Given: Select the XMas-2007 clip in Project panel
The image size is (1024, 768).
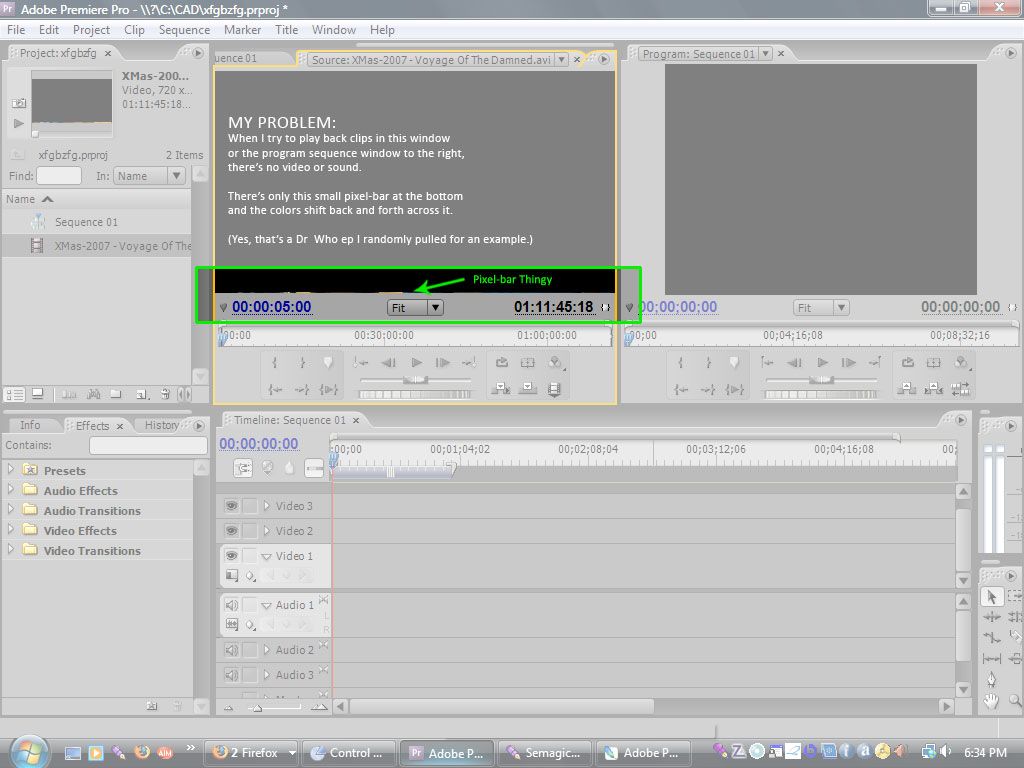Looking at the screenshot, I should pos(123,246).
